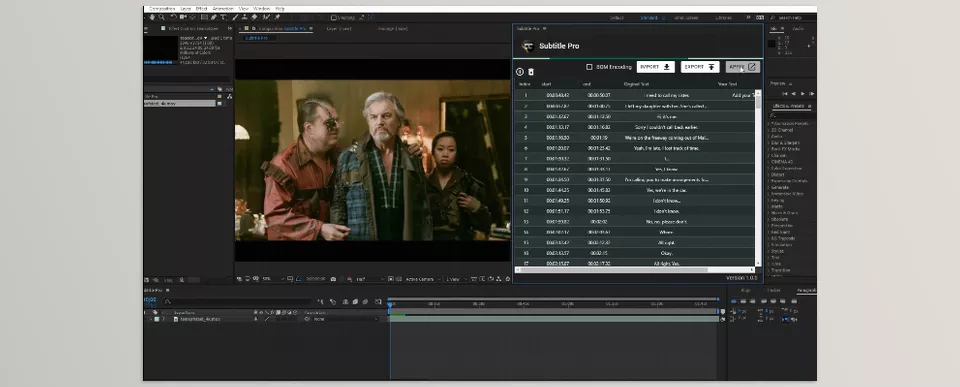The image size is (960, 387).
Task: Open the 1 View layout dropdown
Action: pyautogui.click(x=457, y=279)
